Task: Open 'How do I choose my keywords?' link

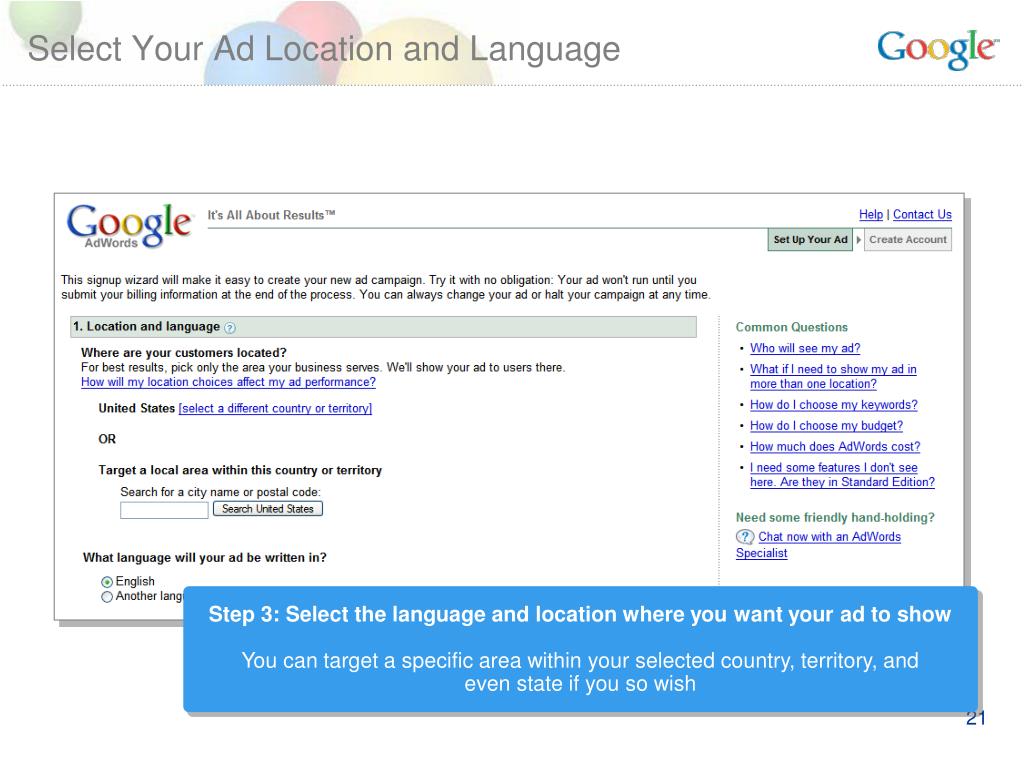Action: (x=833, y=405)
